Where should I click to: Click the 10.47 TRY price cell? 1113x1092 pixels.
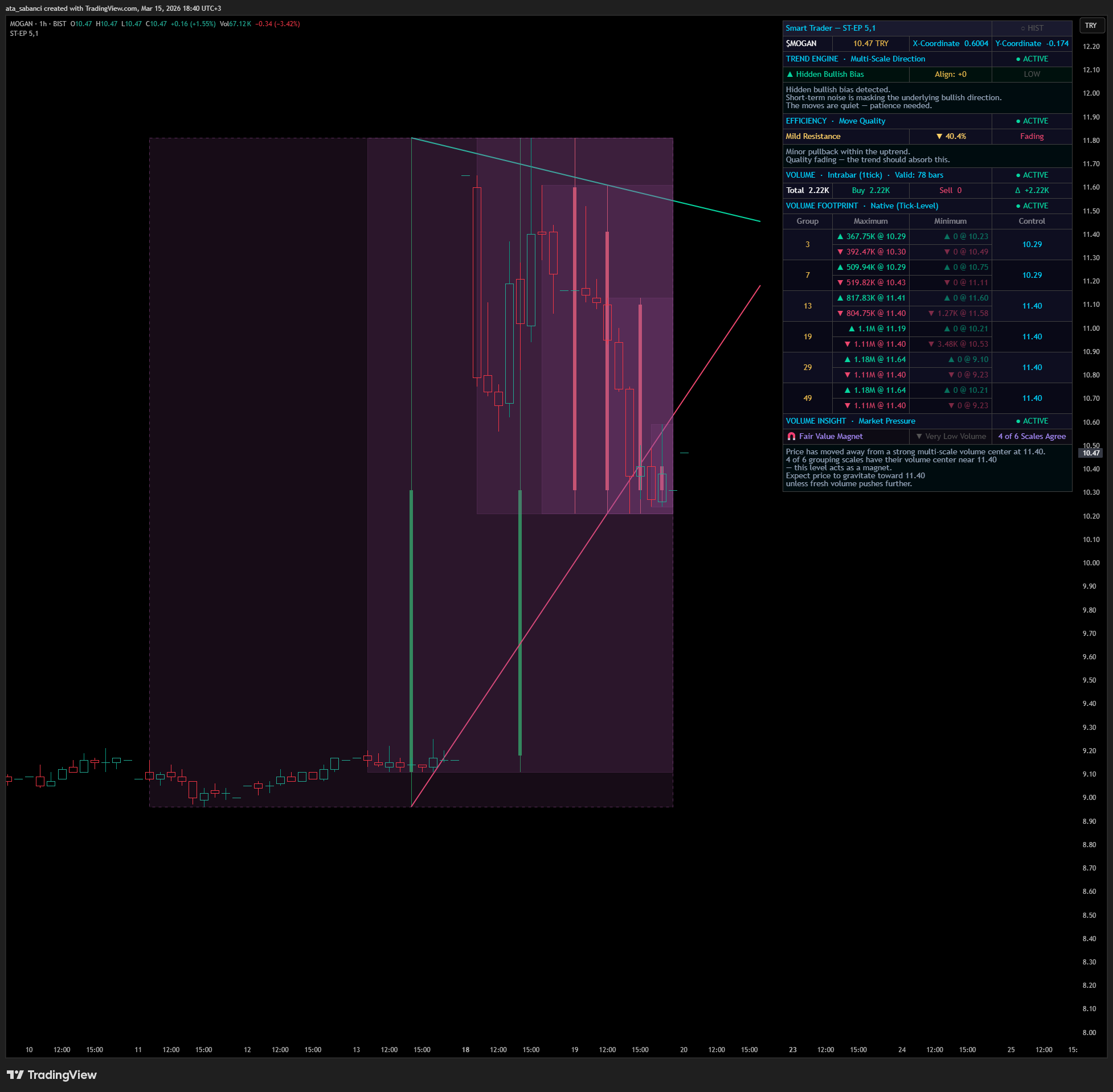pos(870,44)
